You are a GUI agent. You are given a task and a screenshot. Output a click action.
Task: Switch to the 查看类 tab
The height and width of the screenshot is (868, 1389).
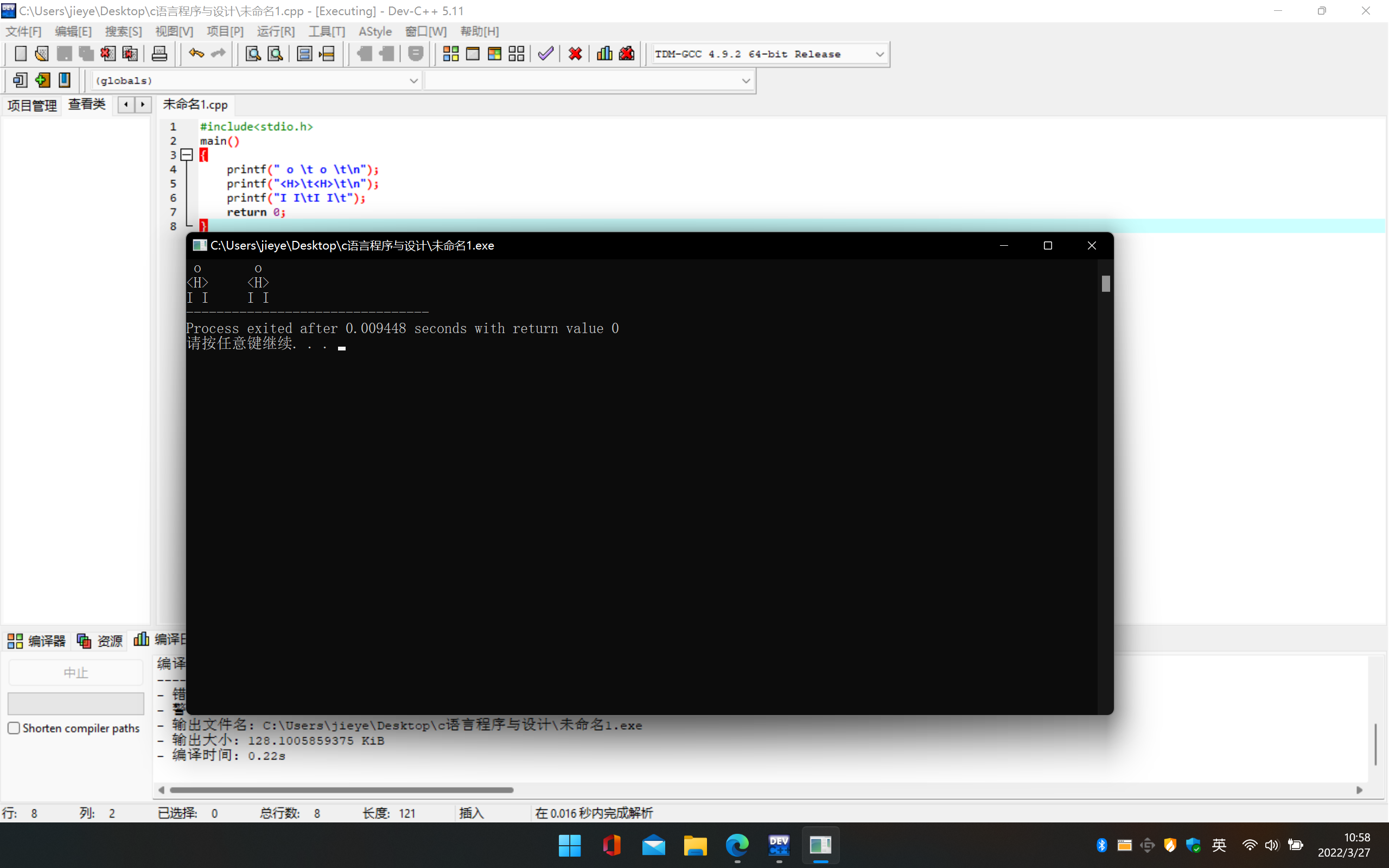(87, 105)
